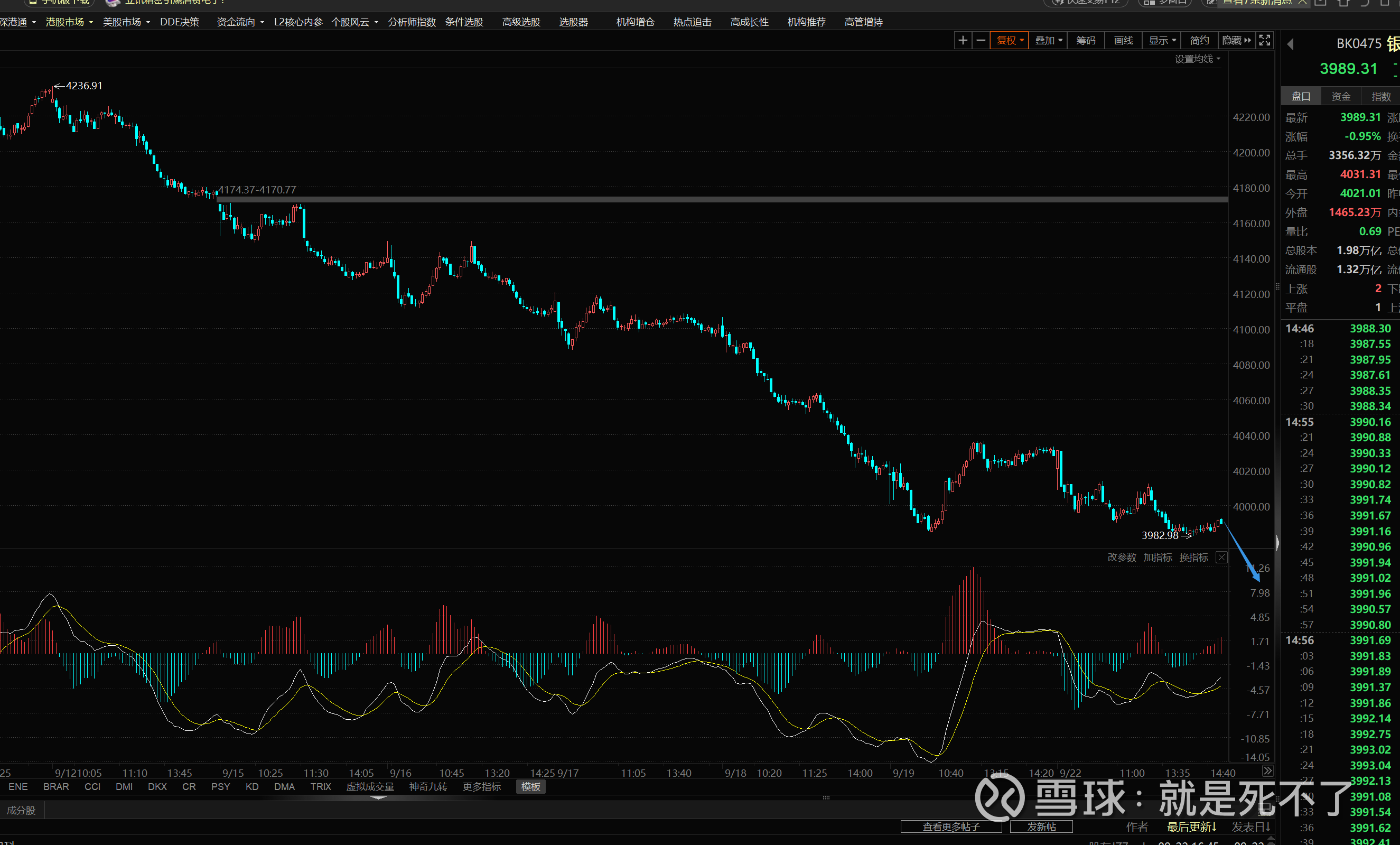Viewport: 1400px width, 845px height.
Task: Select the KD indicator tab
Action: [251, 786]
